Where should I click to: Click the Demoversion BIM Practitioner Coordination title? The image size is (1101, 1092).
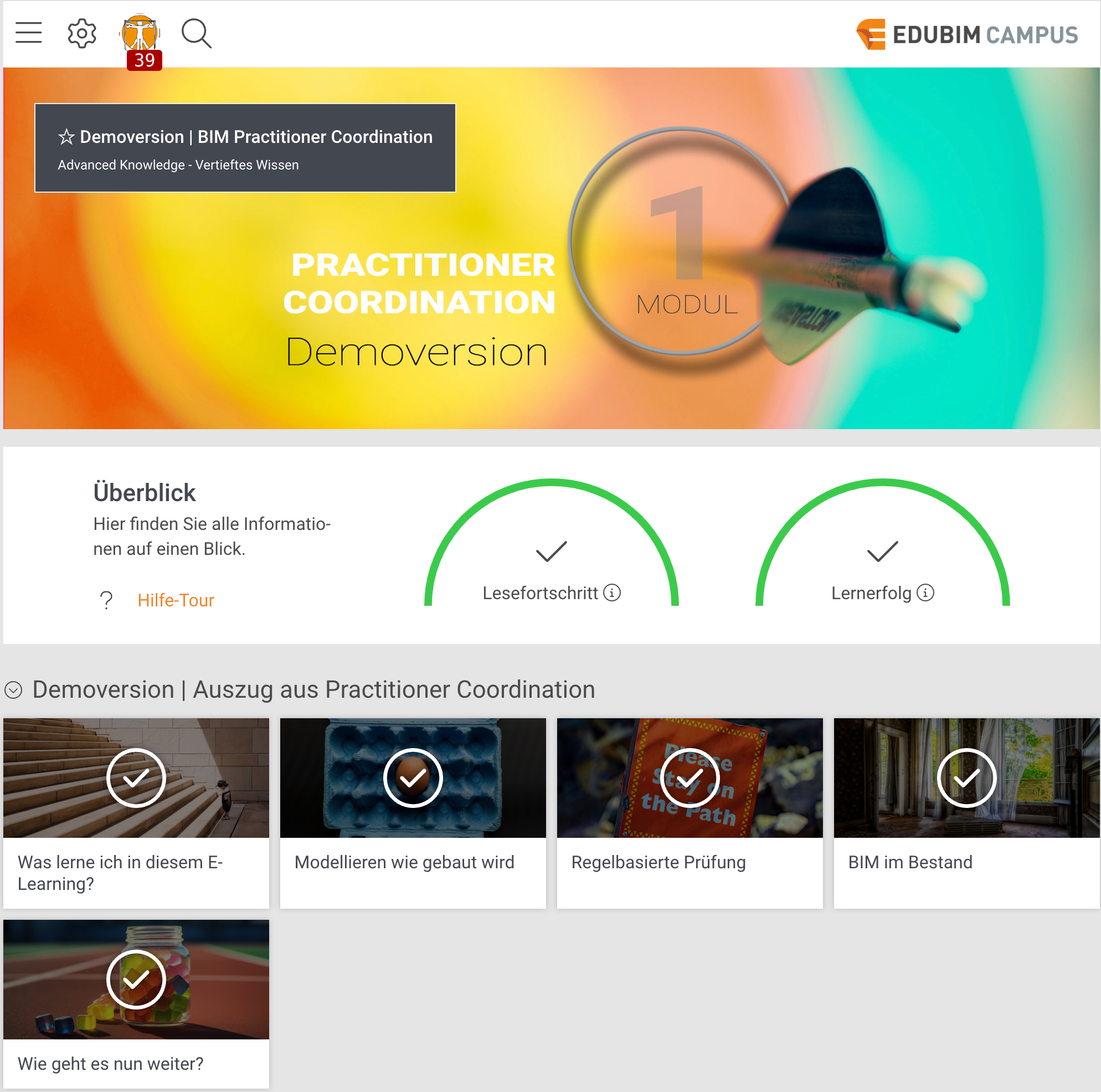pyautogui.click(x=256, y=137)
